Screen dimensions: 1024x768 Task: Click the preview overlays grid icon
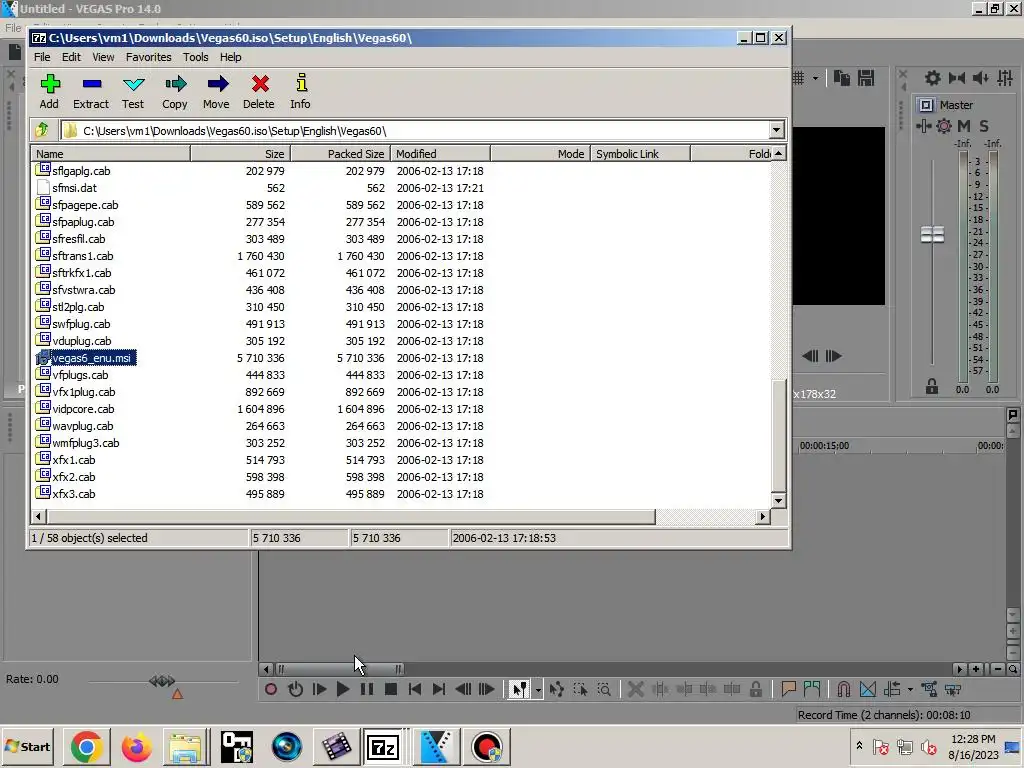click(x=799, y=78)
